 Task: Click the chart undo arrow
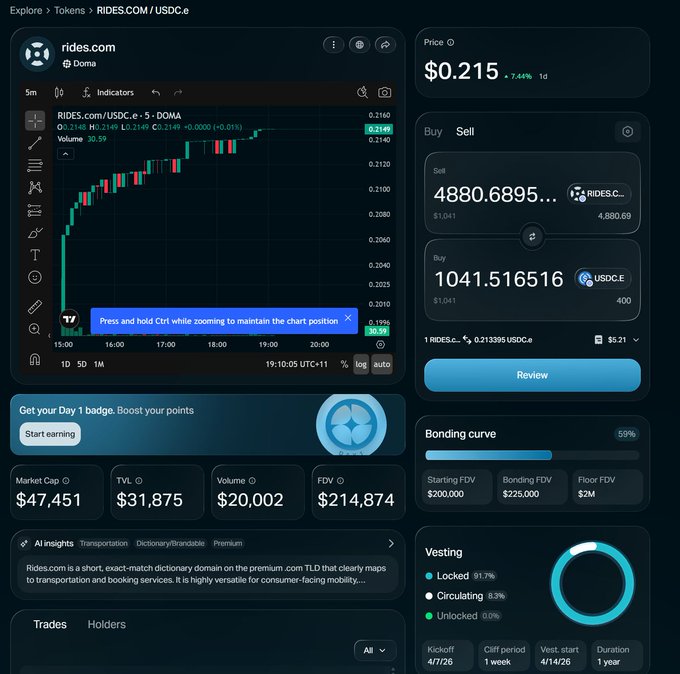[156, 92]
